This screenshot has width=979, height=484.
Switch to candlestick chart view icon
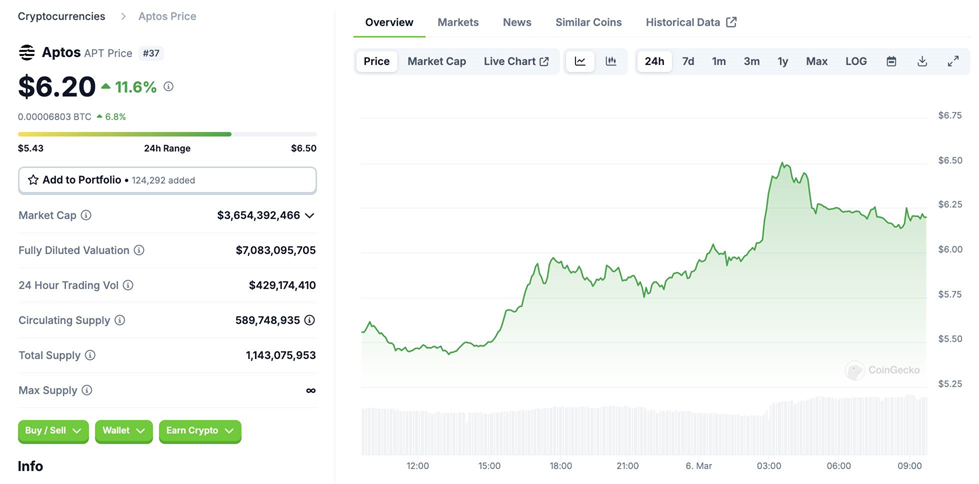[611, 61]
